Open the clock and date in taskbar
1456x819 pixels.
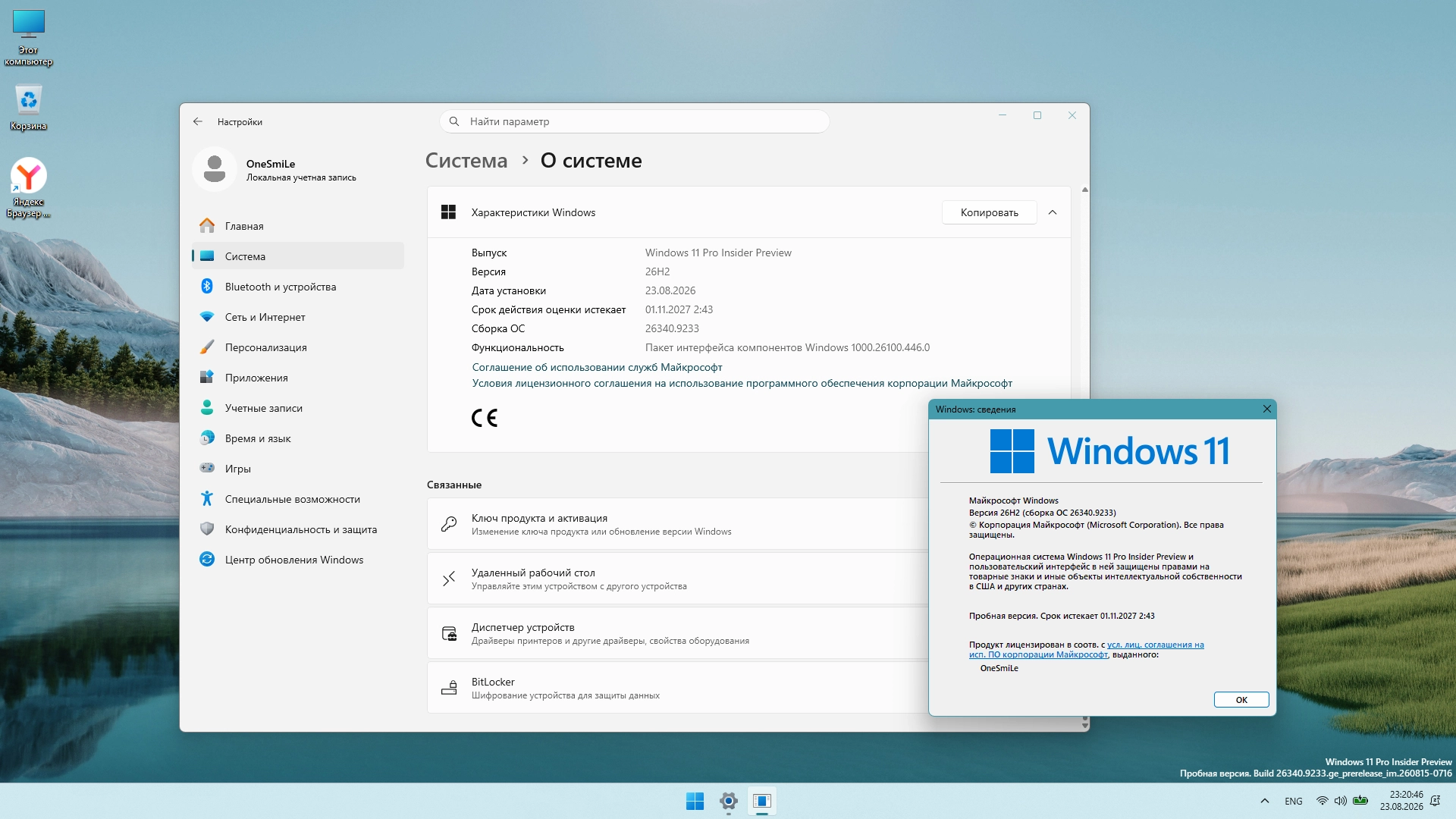[1401, 801]
